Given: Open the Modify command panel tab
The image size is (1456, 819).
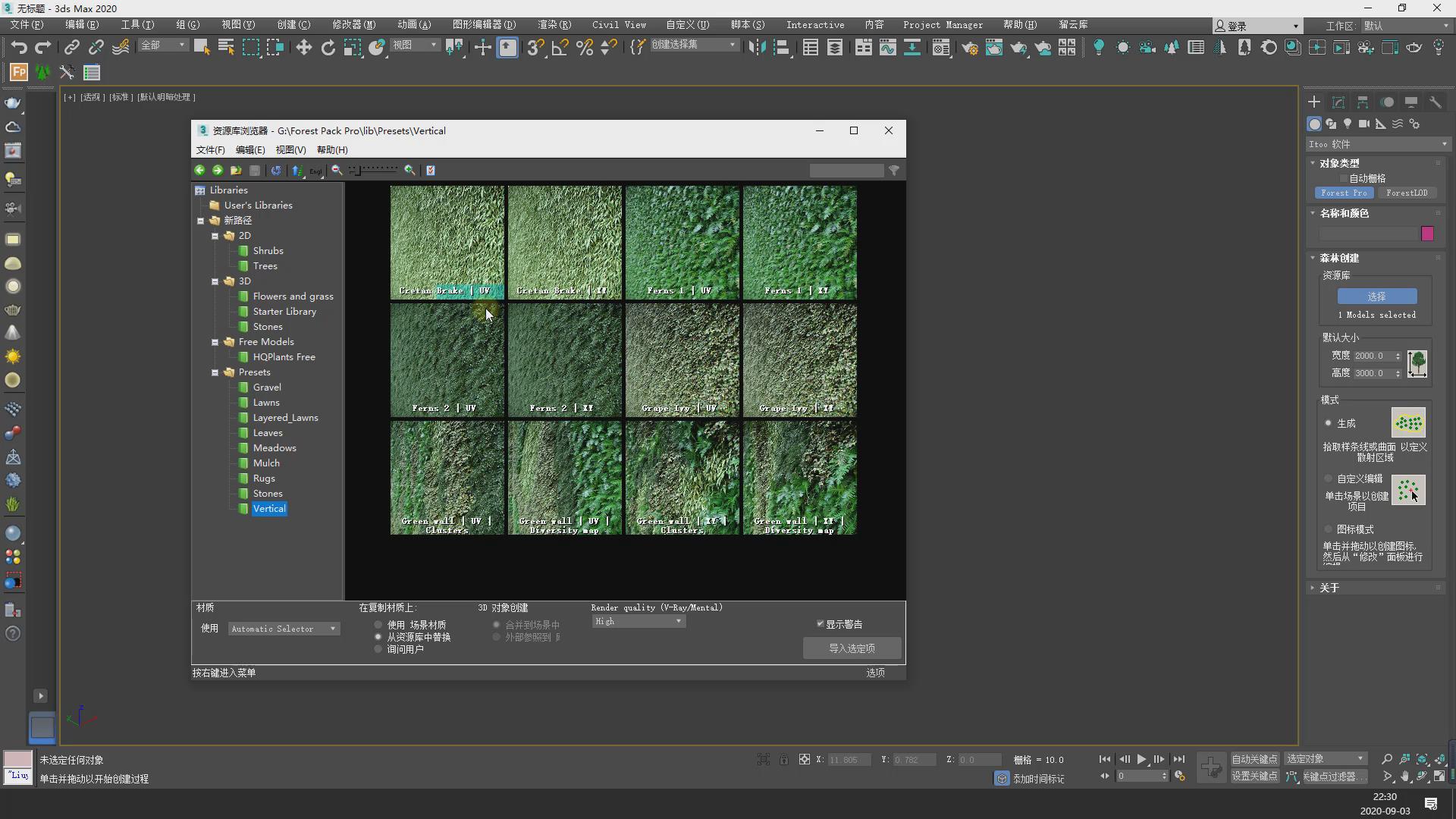Looking at the screenshot, I should pyautogui.click(x=1338, y=102).
